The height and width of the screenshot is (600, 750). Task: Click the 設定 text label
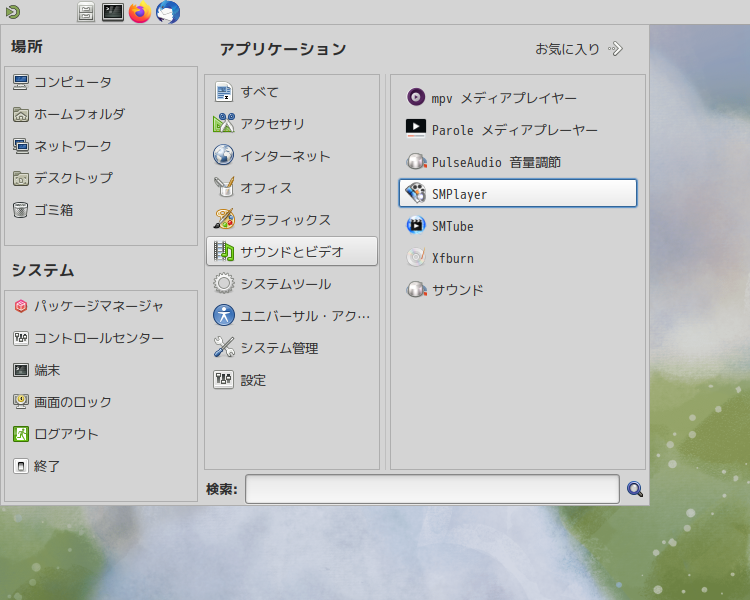pos(253,380)
